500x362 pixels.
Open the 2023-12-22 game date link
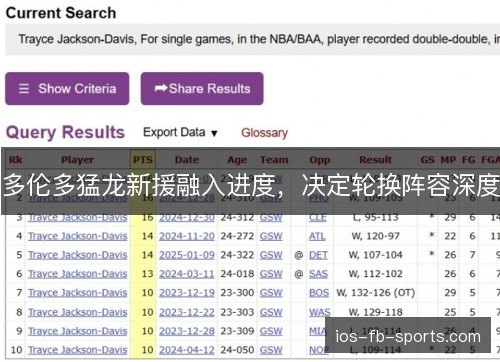187,312
